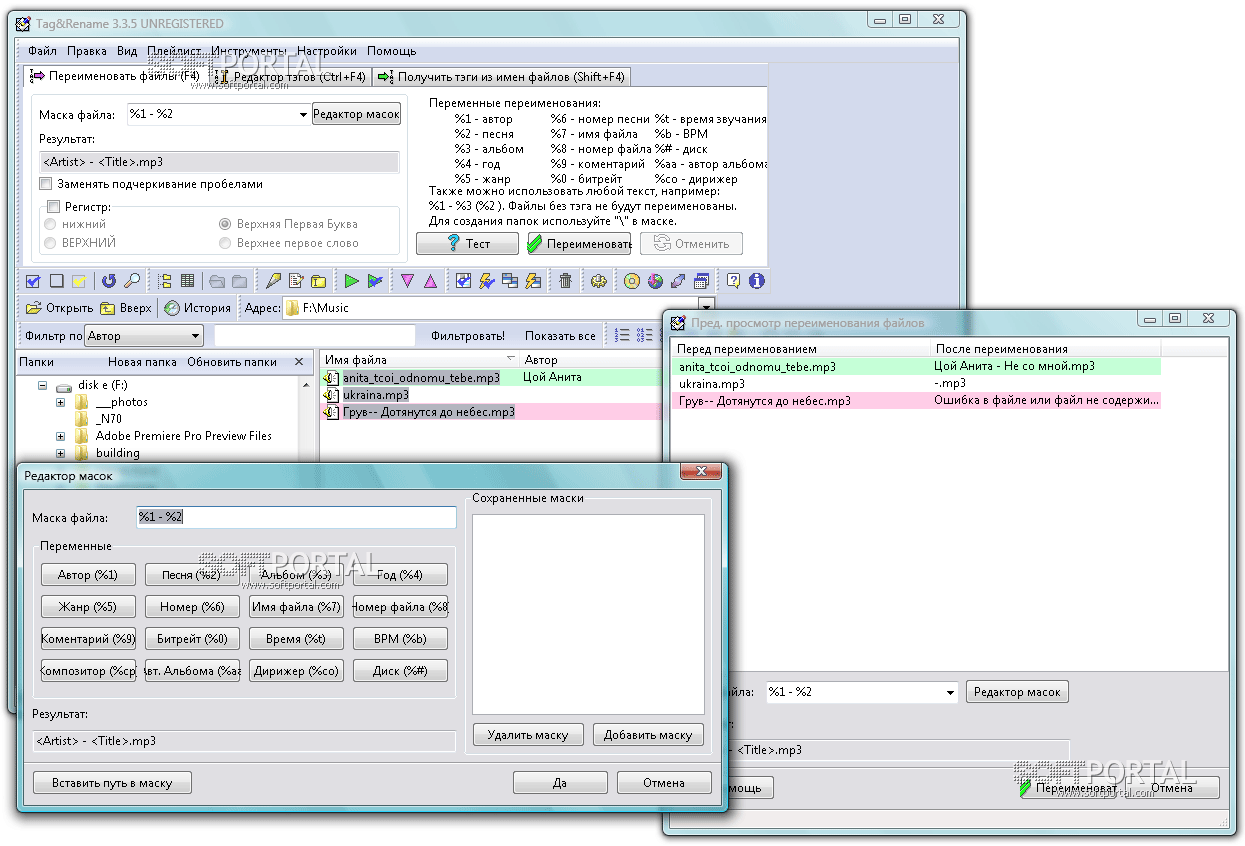Click the Битрейт (%0) variable button

click(192, 639)
